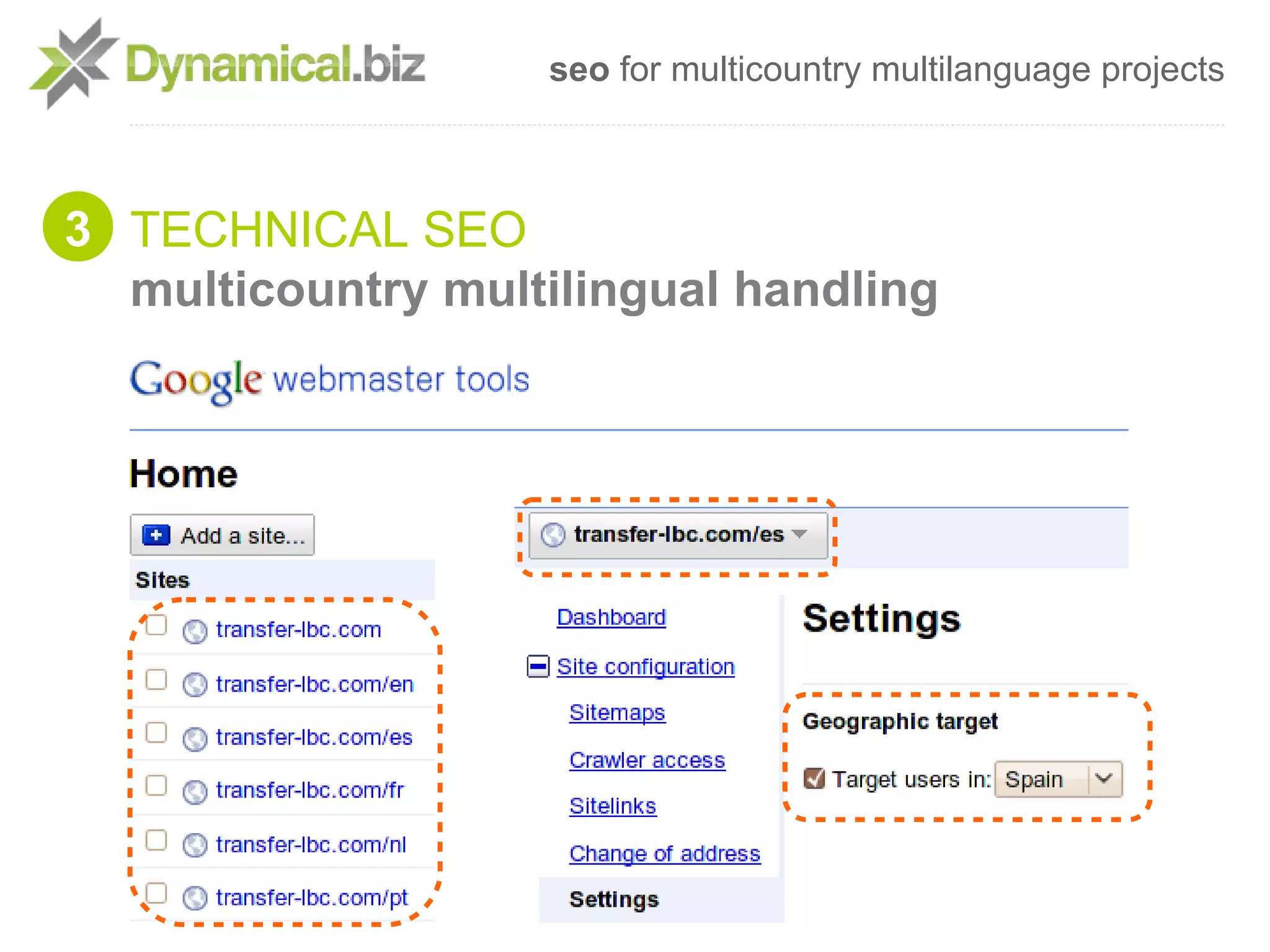Click the Sites column header
This screenshot has height=952, width=1270.
[282, 580]
